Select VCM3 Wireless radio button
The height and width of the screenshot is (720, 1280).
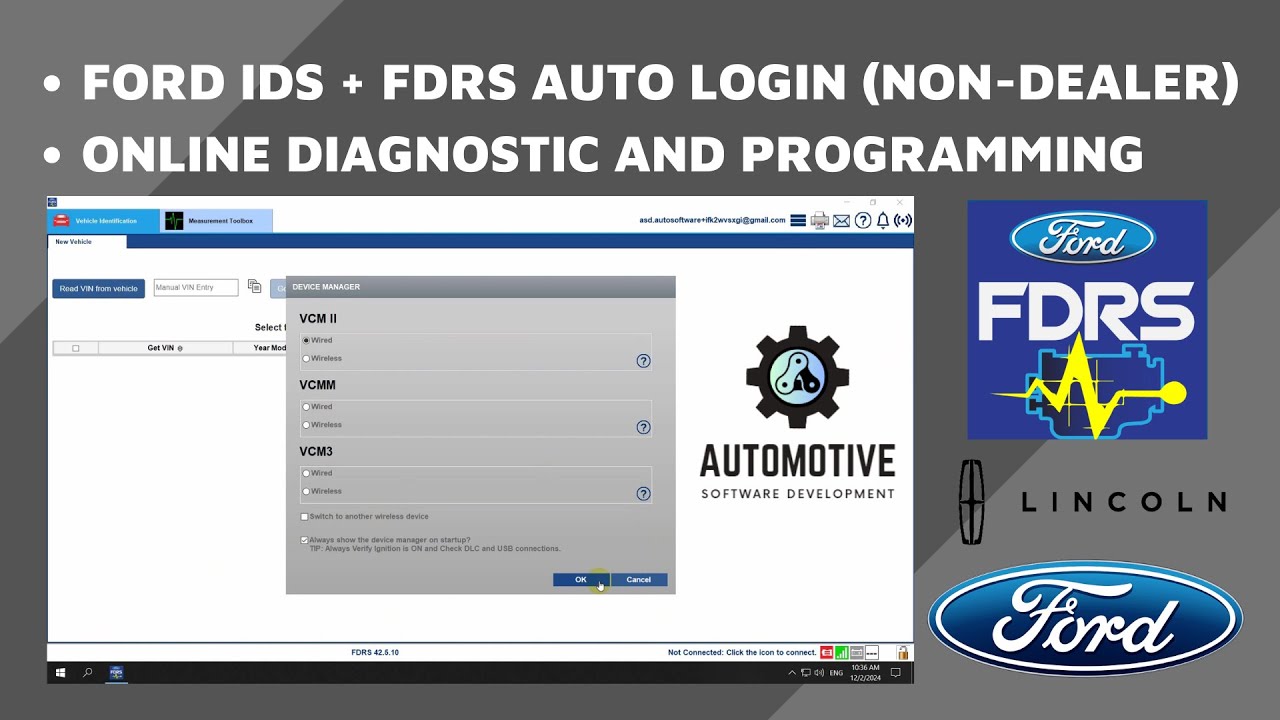[306, 491]
